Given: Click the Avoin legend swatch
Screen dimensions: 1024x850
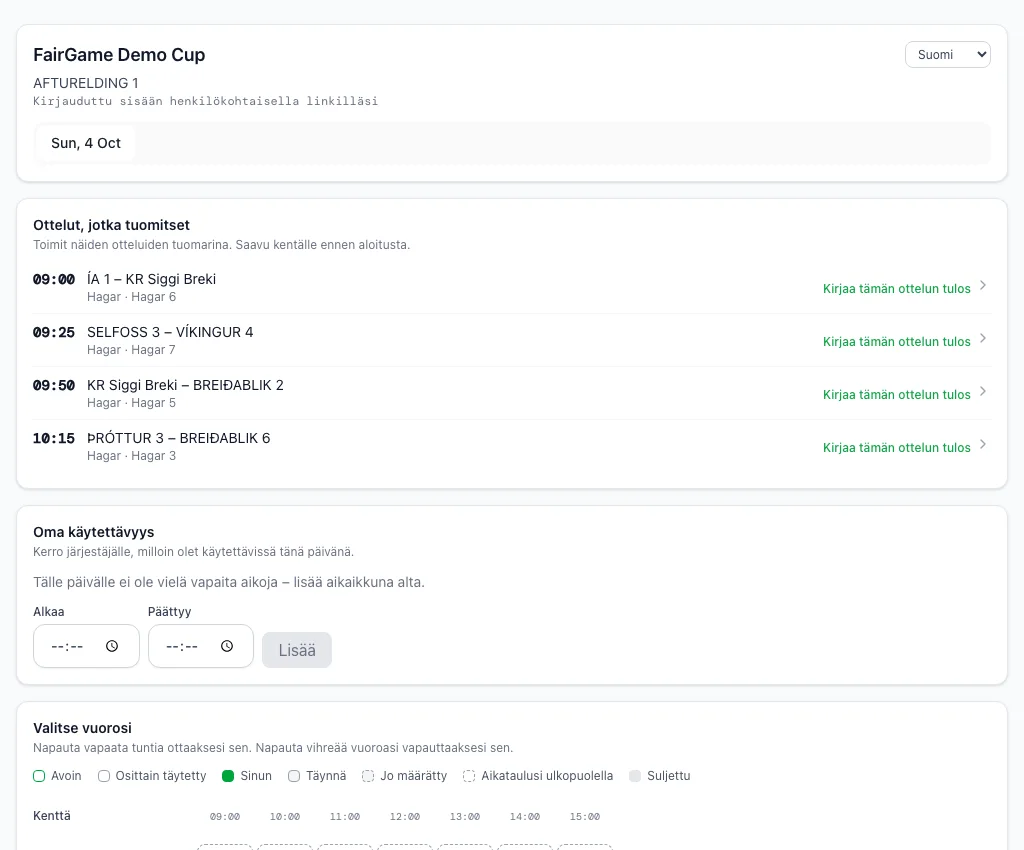Looking at the screenshot, I should [39, 776].
